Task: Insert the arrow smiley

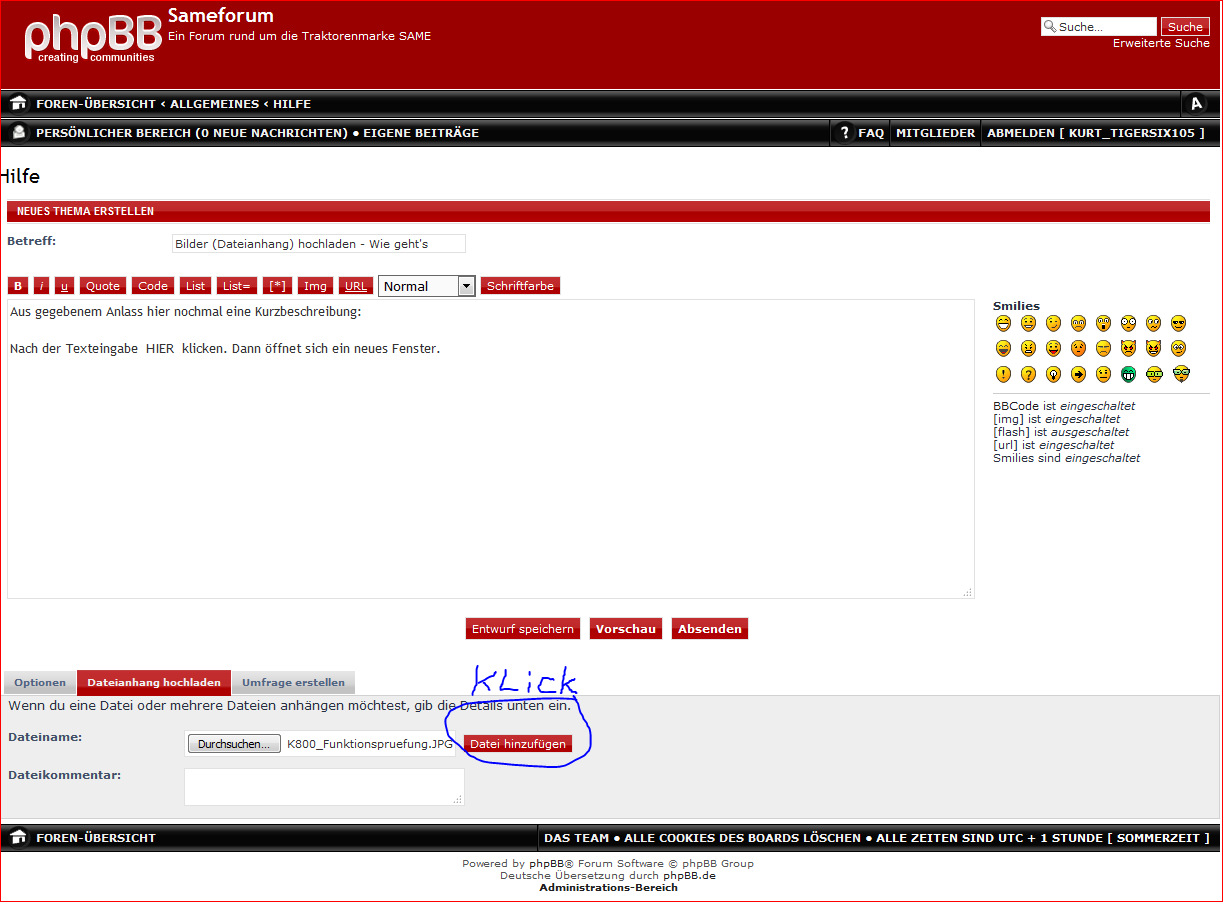Action: [1078, 374]
